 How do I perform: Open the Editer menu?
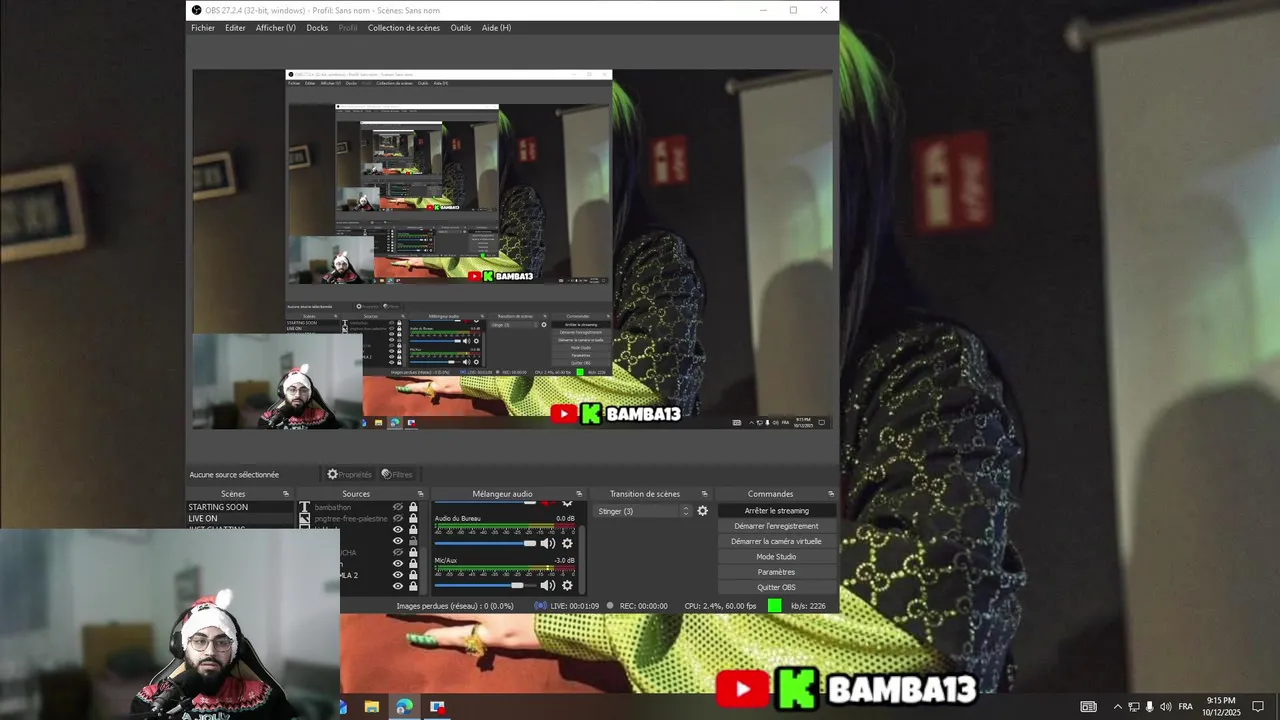(x=235, y=28)
